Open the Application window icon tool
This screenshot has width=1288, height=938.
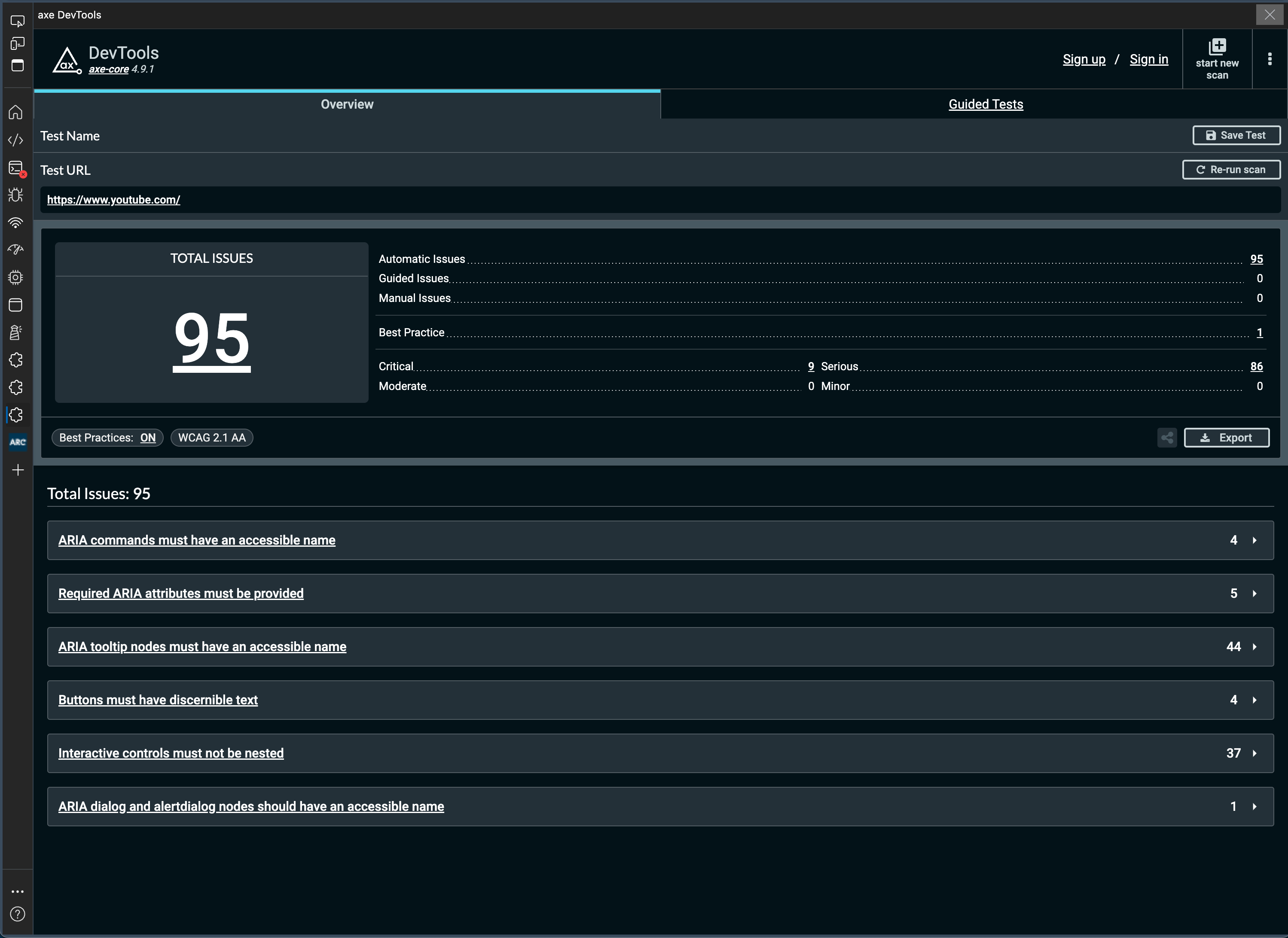tap(16, 305)
